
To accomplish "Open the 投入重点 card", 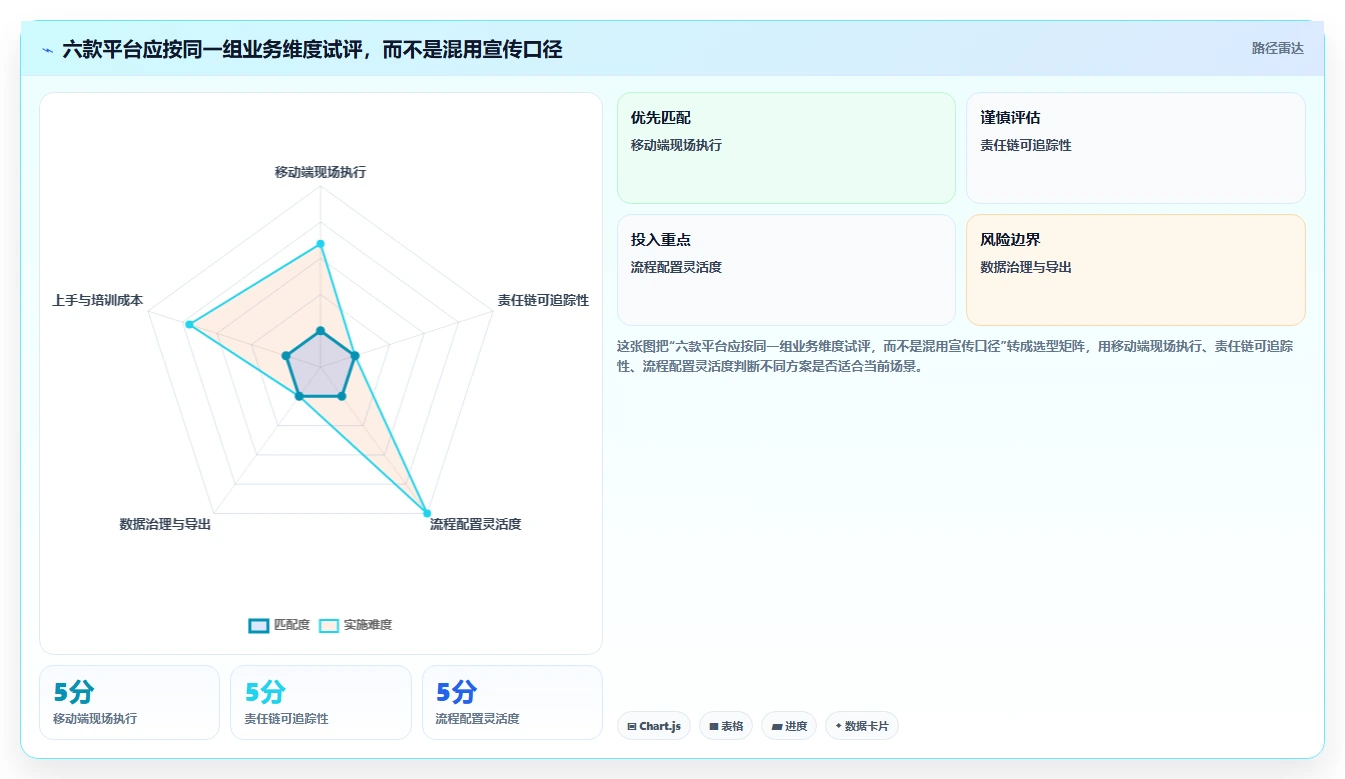I will [x=786, y=270].
